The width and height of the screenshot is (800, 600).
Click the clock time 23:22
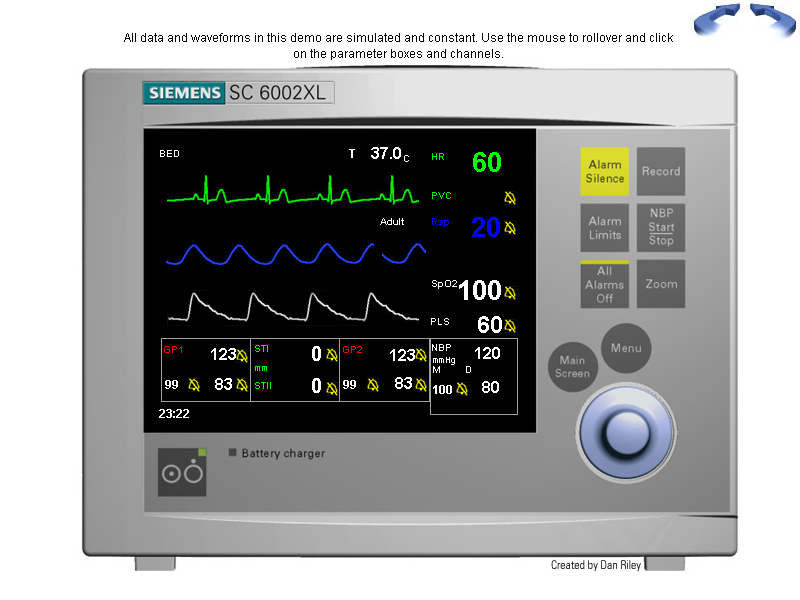[x=174, y=414]
